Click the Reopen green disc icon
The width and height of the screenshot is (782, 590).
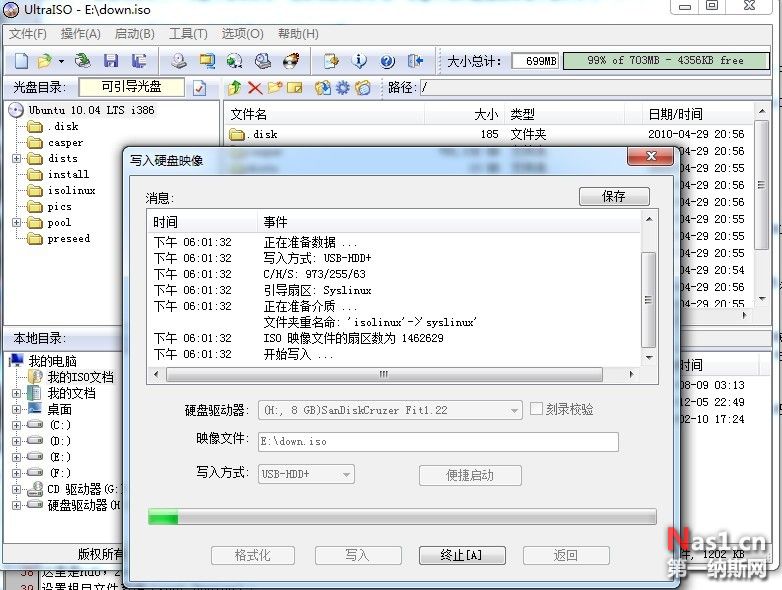coord(83,61)
